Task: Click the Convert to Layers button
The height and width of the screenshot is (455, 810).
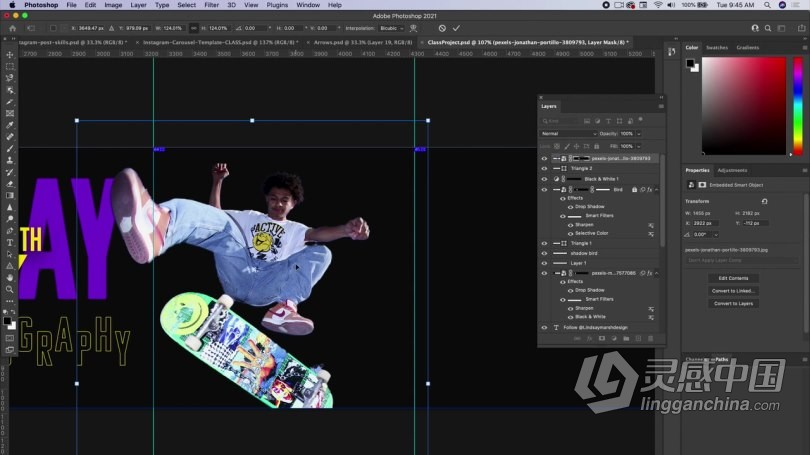Action: coord(733,303)
